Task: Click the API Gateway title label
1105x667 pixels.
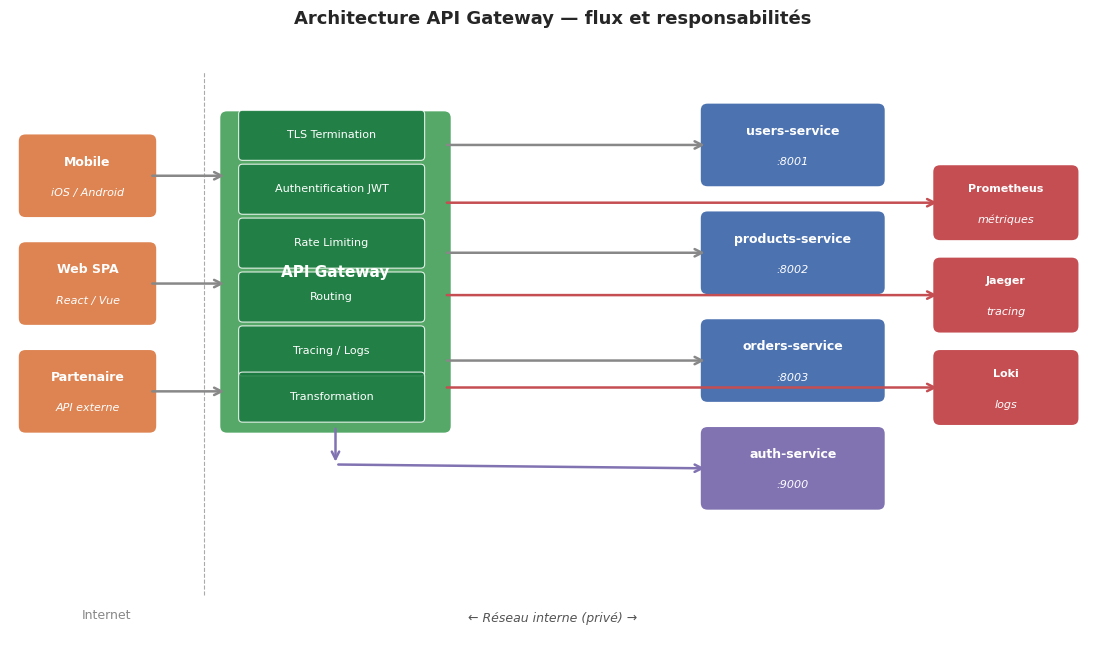Action: point(335,273)
